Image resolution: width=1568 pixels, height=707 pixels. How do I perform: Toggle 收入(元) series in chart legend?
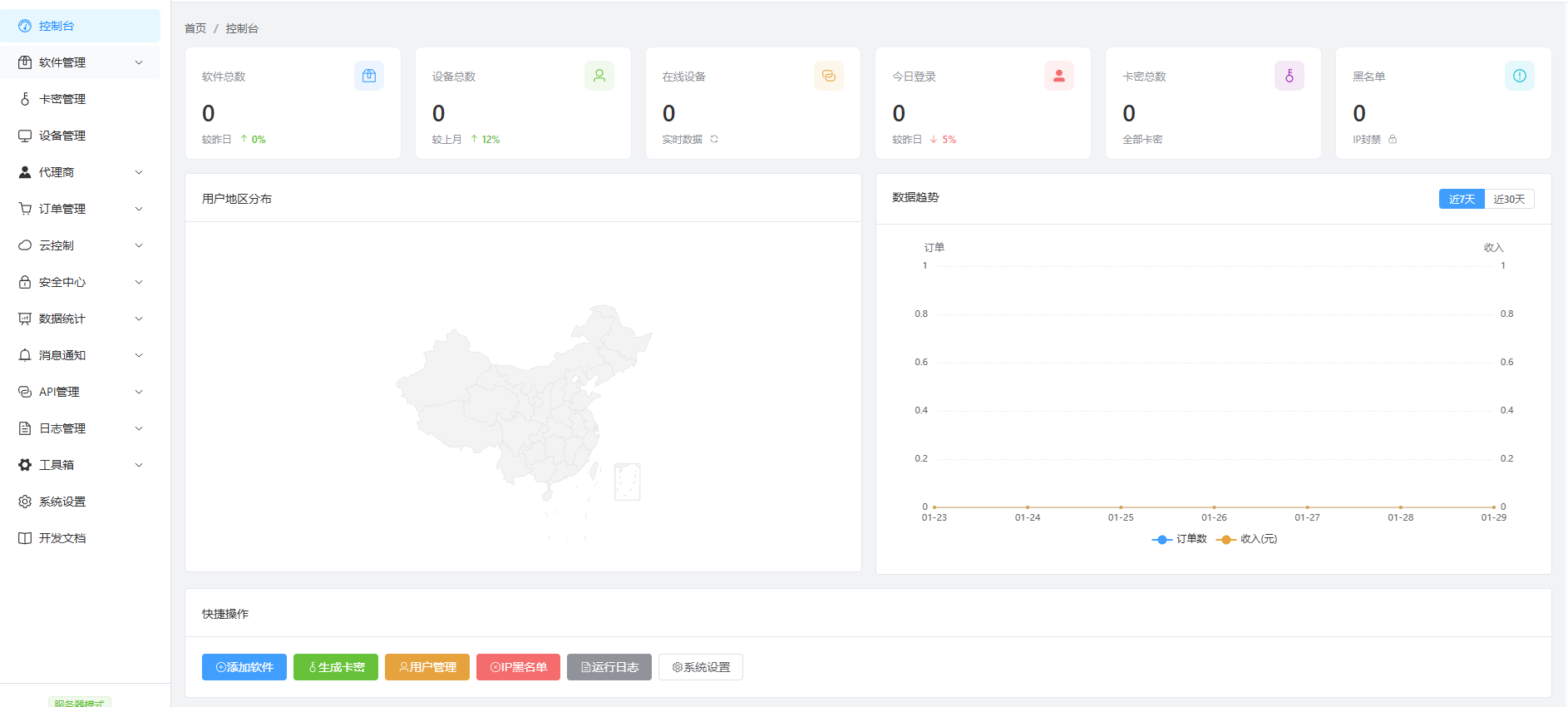tap(1246, 539)
